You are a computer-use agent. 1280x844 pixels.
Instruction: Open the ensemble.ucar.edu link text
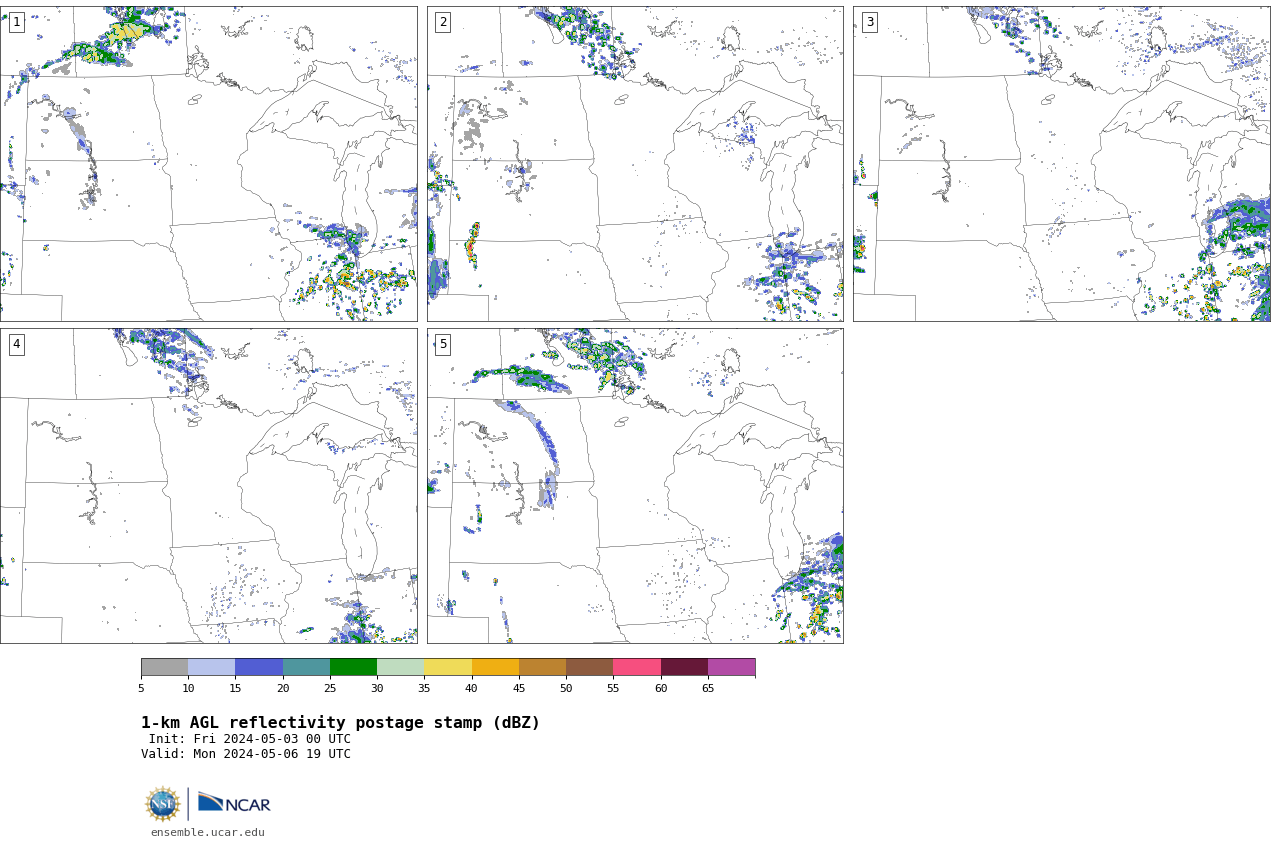click(x=208, y=832)
